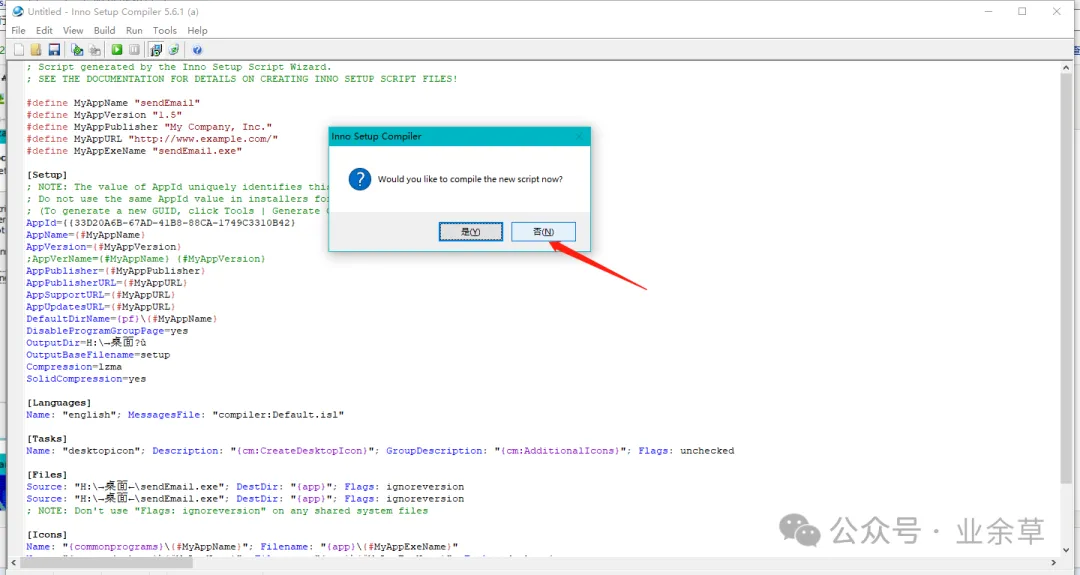
Task: Open the View menu
Action: [73, 30]
